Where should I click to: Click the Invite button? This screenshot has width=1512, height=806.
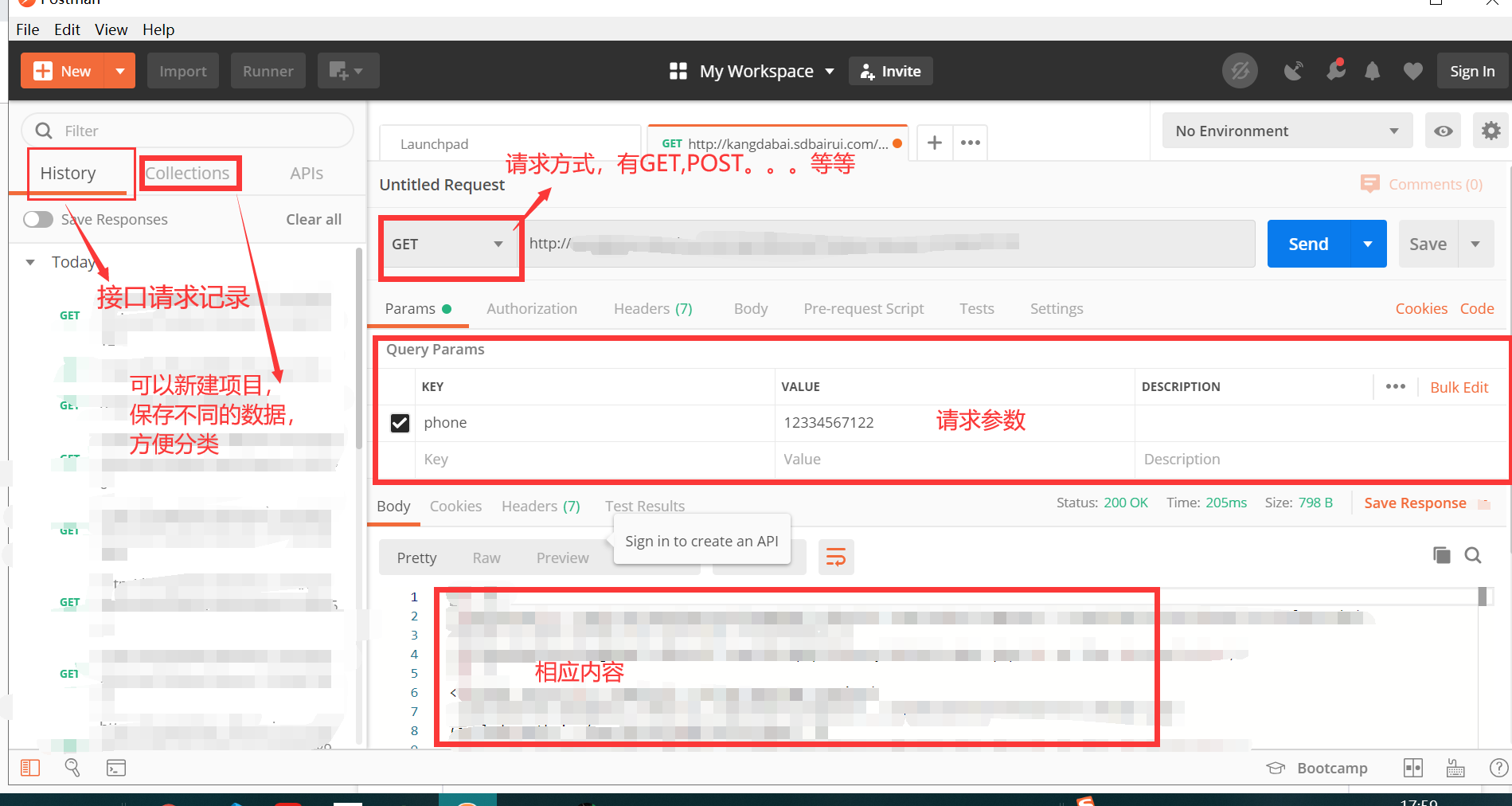pyautogui.click(x=890, y=71)
